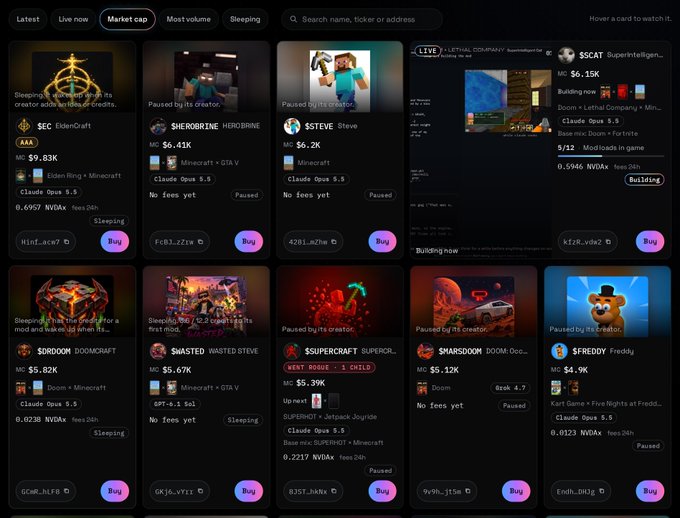680x518 pixels.
Task: Click the $MARSDOOM token avatar icon
Action: pyautogui.click(x=425, y=351)
